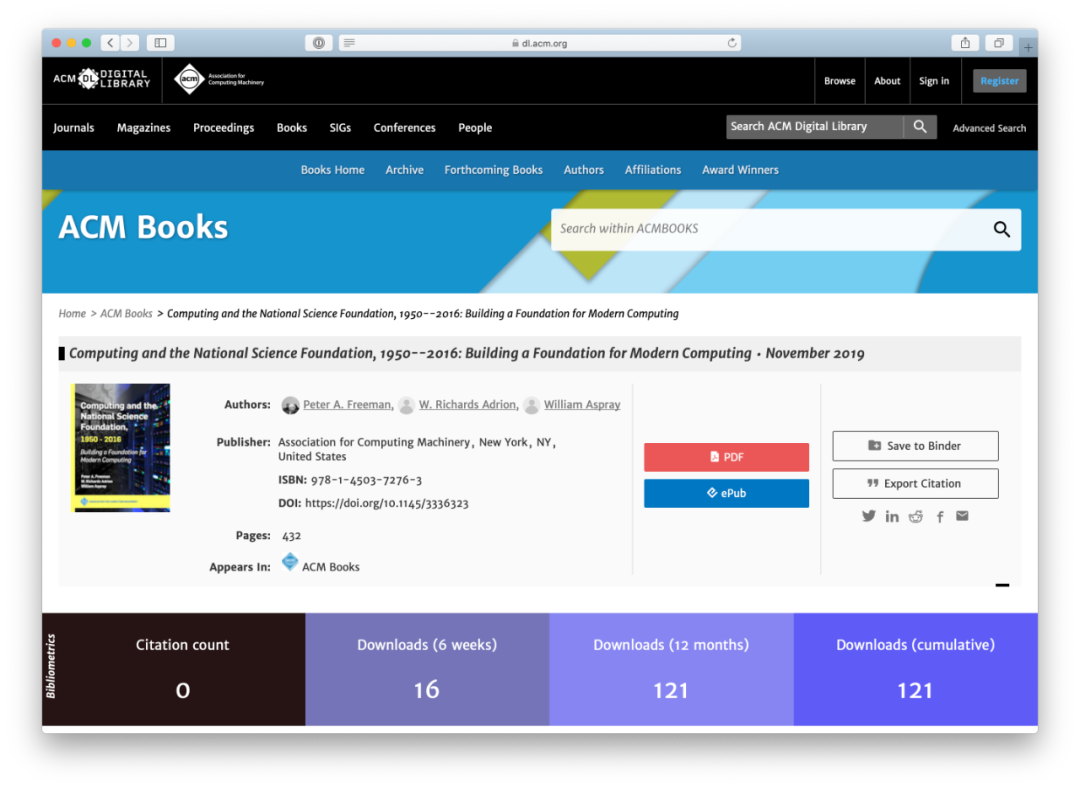Viewport: 1080px width, 789px height.
Task: Open Reader view in the address bar
Action: pyautogui.click(x=349, y=43)
